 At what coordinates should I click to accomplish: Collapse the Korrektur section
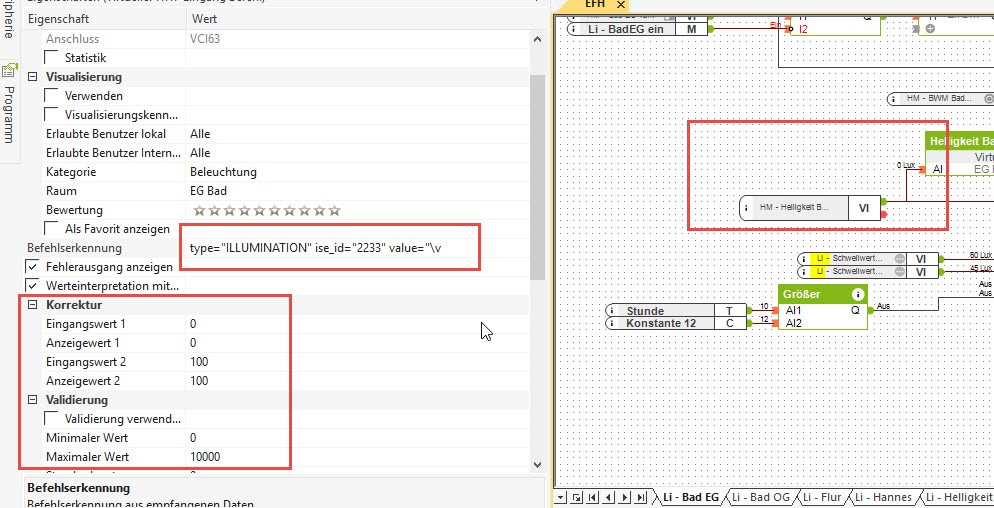[32, 305]
